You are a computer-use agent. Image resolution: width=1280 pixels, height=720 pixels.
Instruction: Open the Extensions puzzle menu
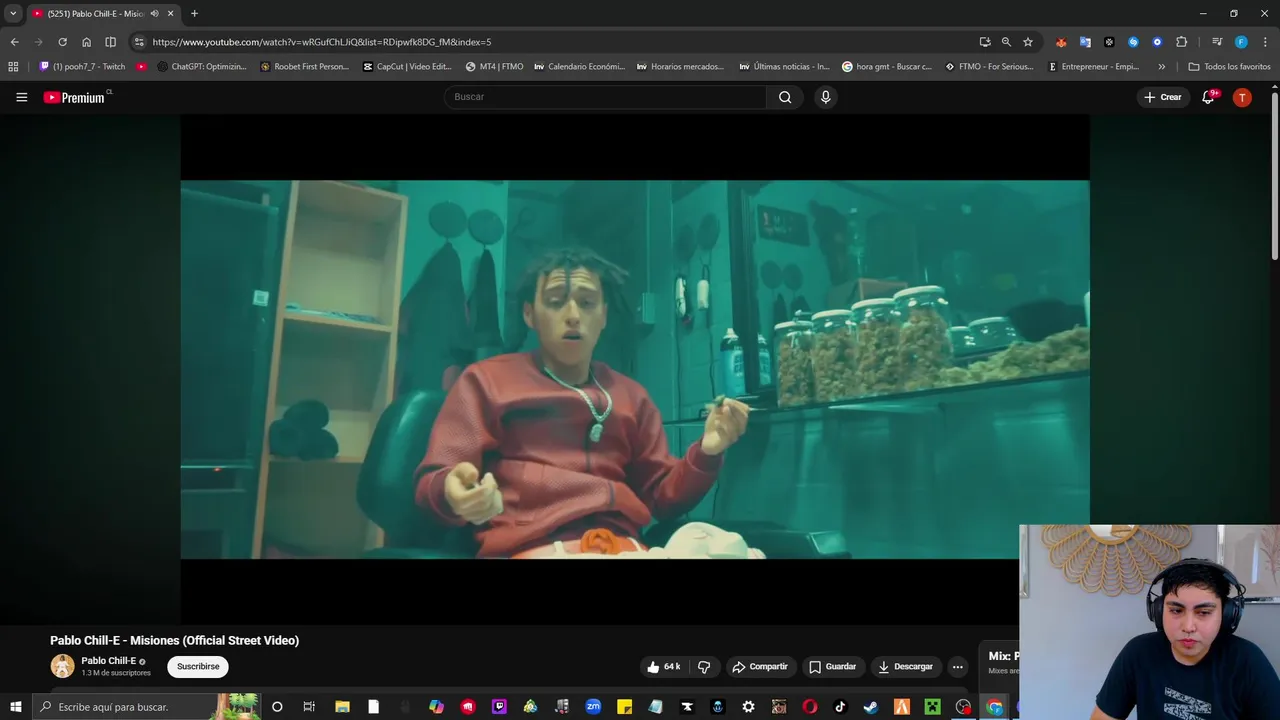click(x=1181, y=42)
